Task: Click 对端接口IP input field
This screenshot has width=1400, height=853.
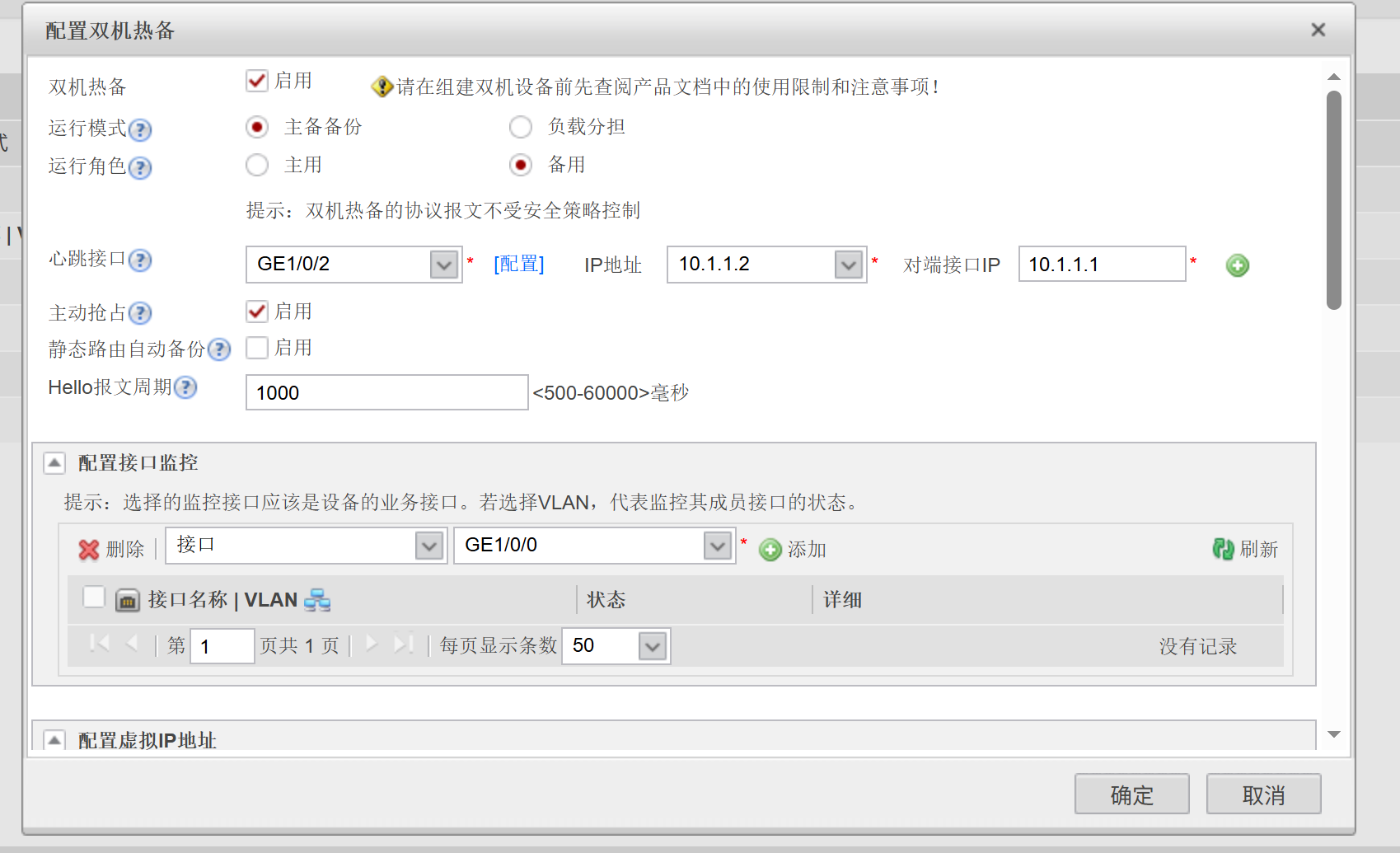Action: click(x=1103, y=265)
